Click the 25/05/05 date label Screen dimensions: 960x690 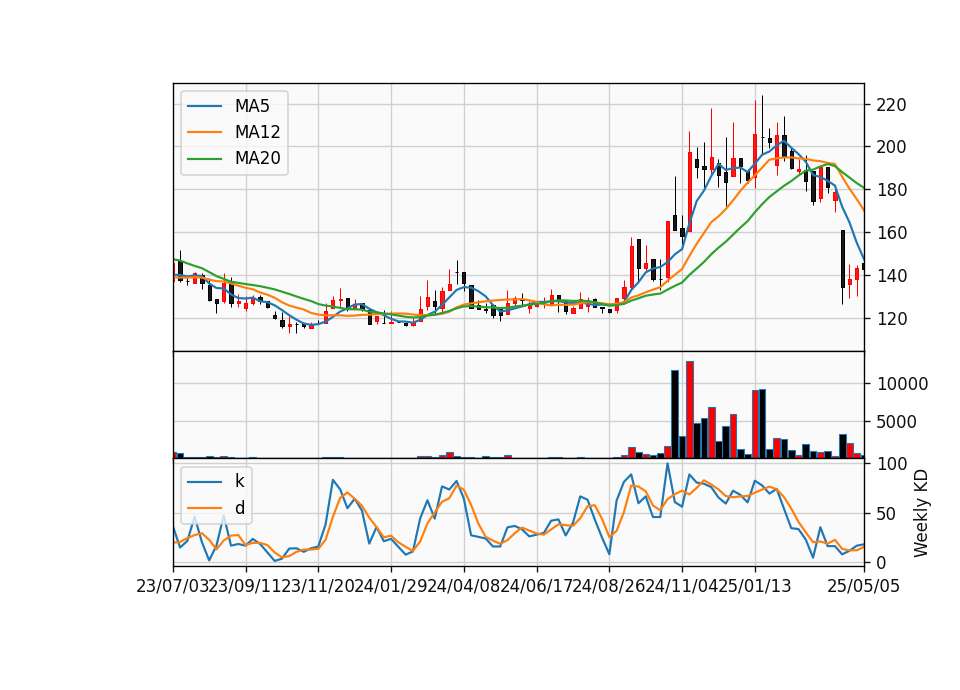click(863, 586)
